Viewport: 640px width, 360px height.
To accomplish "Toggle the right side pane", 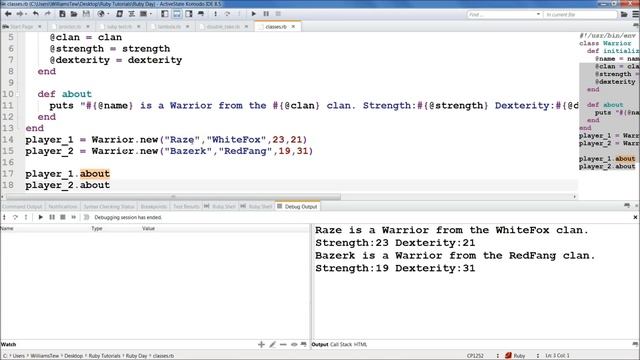I will click(x=189, y=14).
